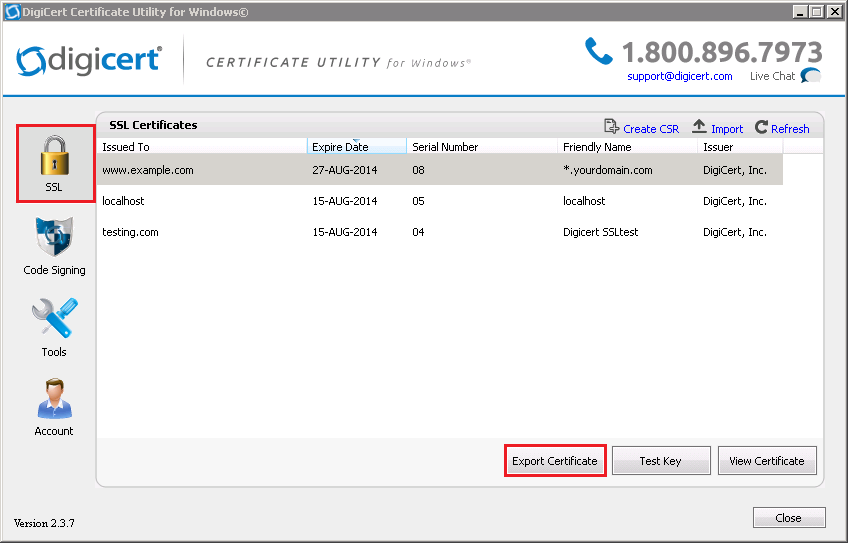The width and height of the screenshot is (848, 543).
Task: Click the View Certificate button
Action: coord(767,461)
